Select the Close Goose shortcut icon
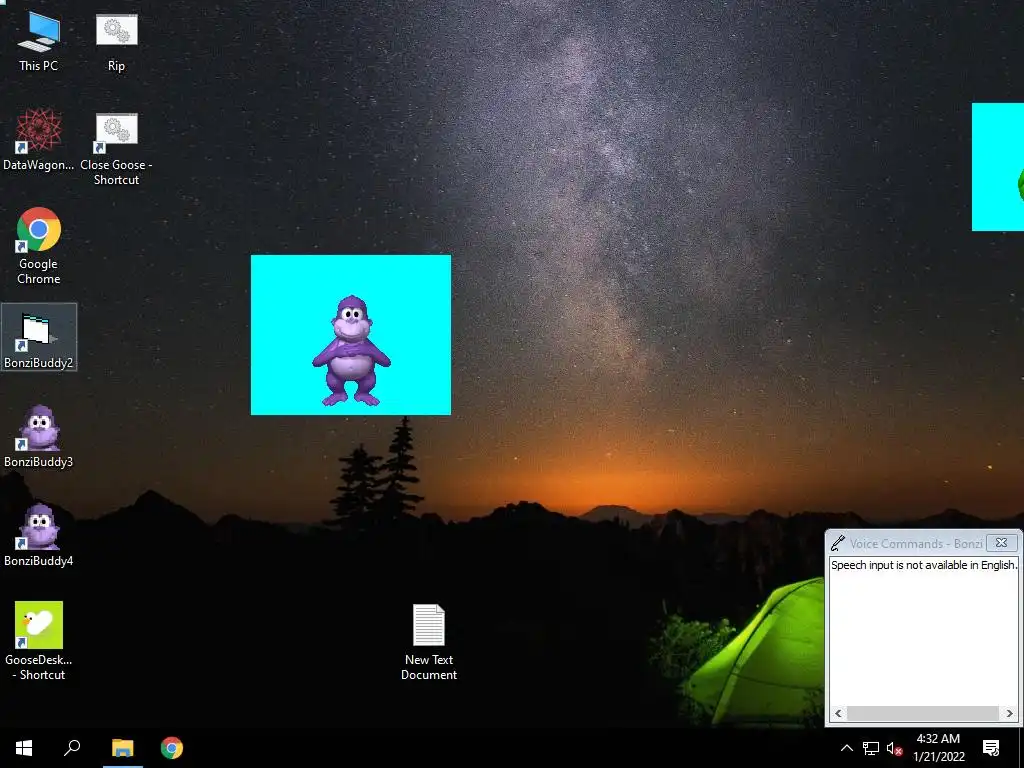 point(116,149)
